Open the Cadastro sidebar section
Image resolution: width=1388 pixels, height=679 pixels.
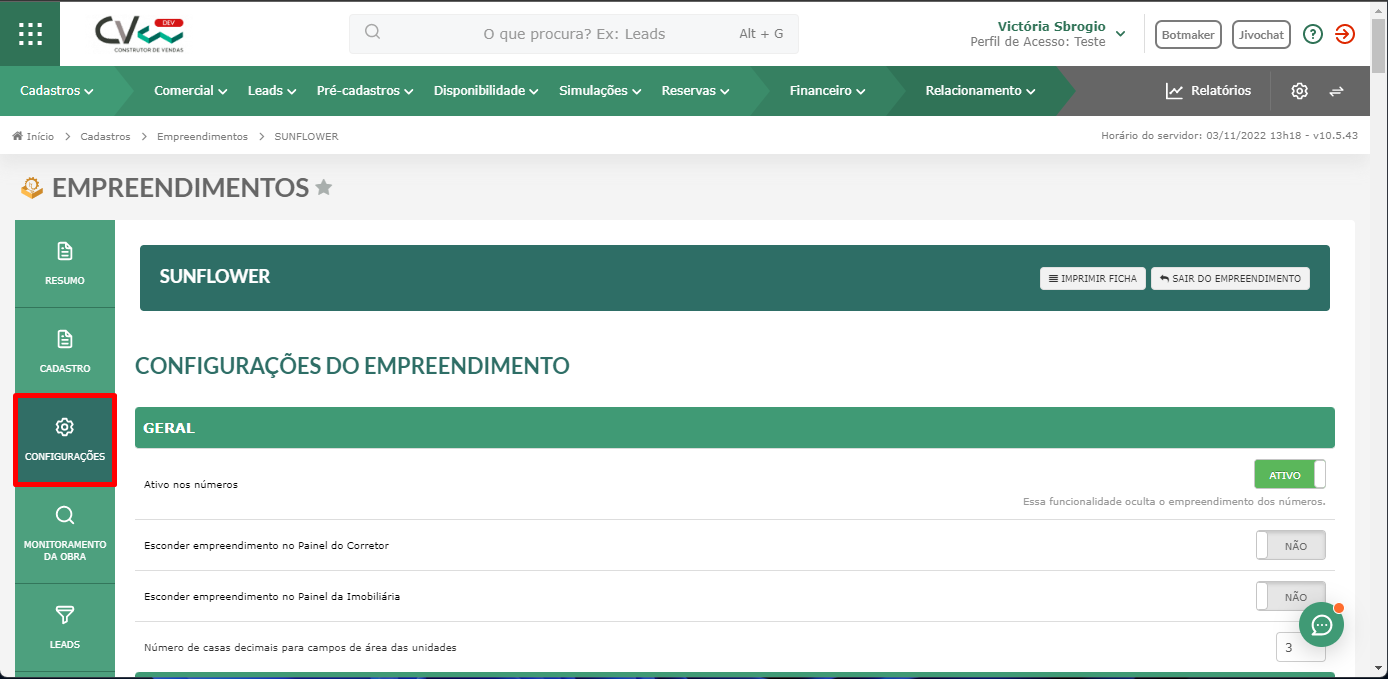point(65,352)
